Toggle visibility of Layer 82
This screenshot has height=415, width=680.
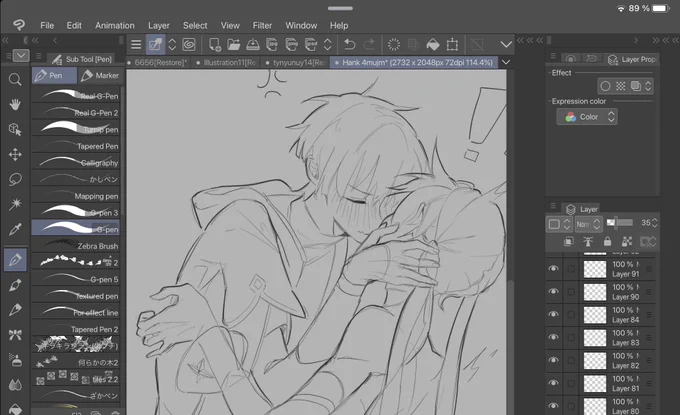click(x=553, y=360)
